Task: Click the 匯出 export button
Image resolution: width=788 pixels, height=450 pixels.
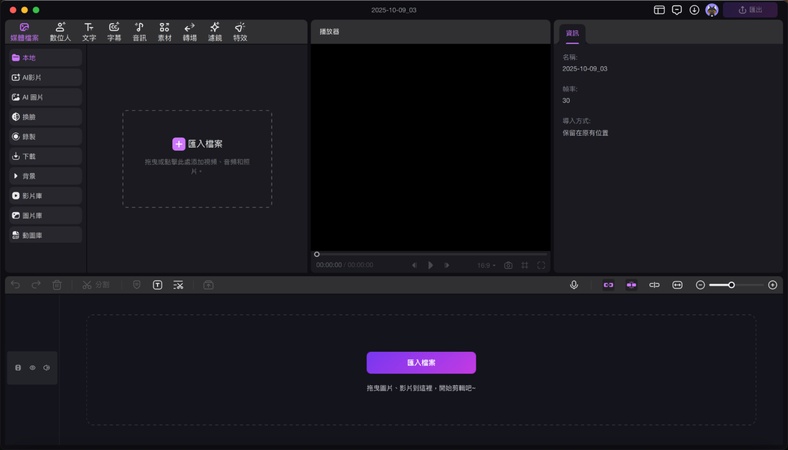Action: point(750,10)
